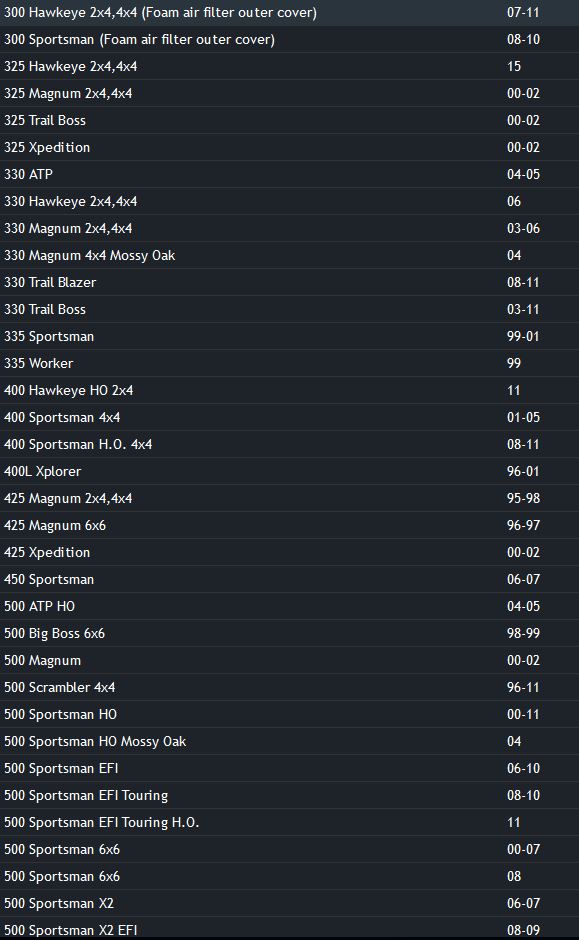Select the 400L Xplorer entry
579x940 pixels.
290,471
